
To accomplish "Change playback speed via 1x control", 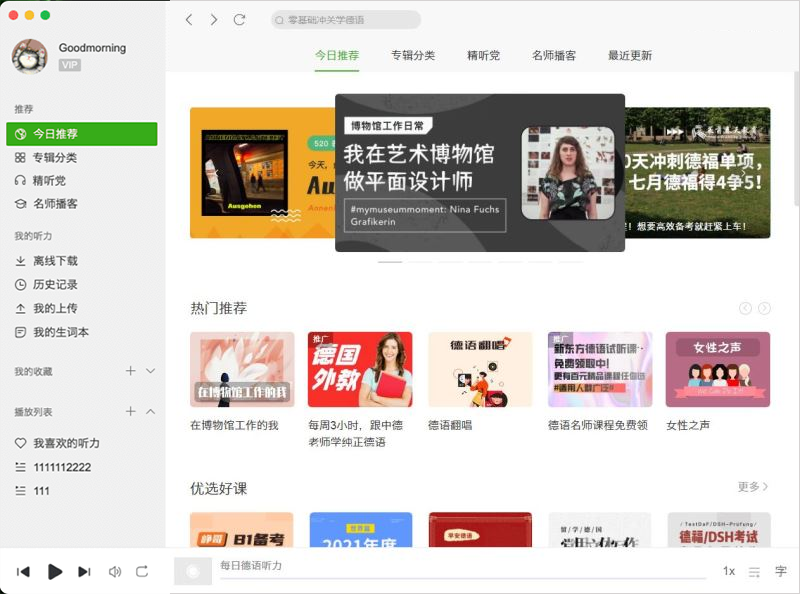I will click(x=728, y=571).
